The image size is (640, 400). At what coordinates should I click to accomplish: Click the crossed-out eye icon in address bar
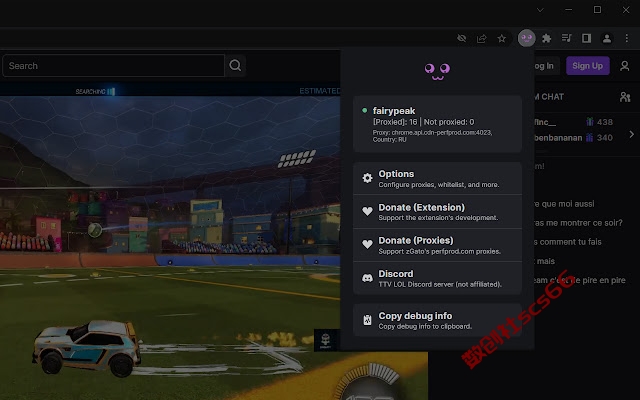pos(462,38)
